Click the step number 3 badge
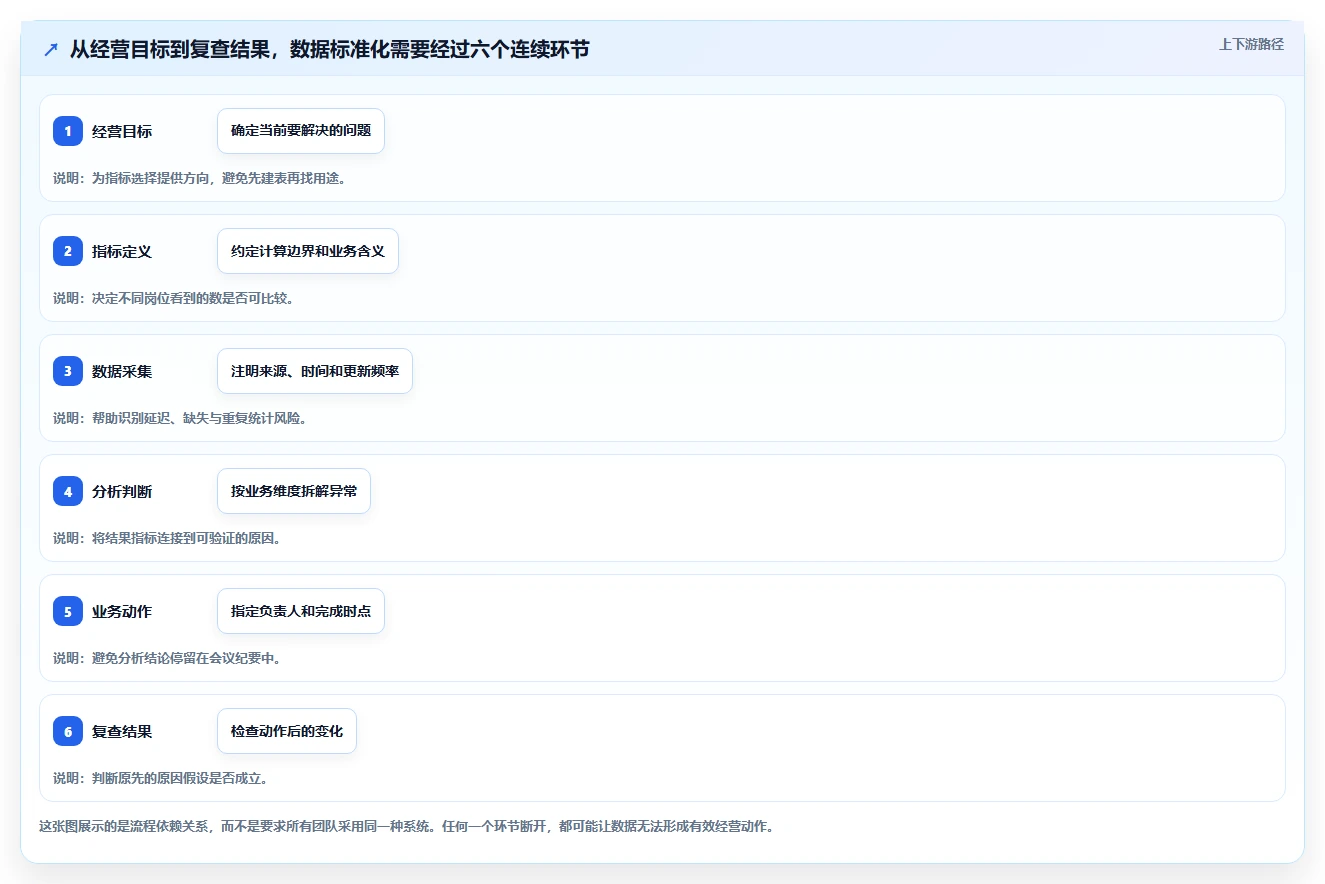The image size is (1325, 884). point(68,371)
